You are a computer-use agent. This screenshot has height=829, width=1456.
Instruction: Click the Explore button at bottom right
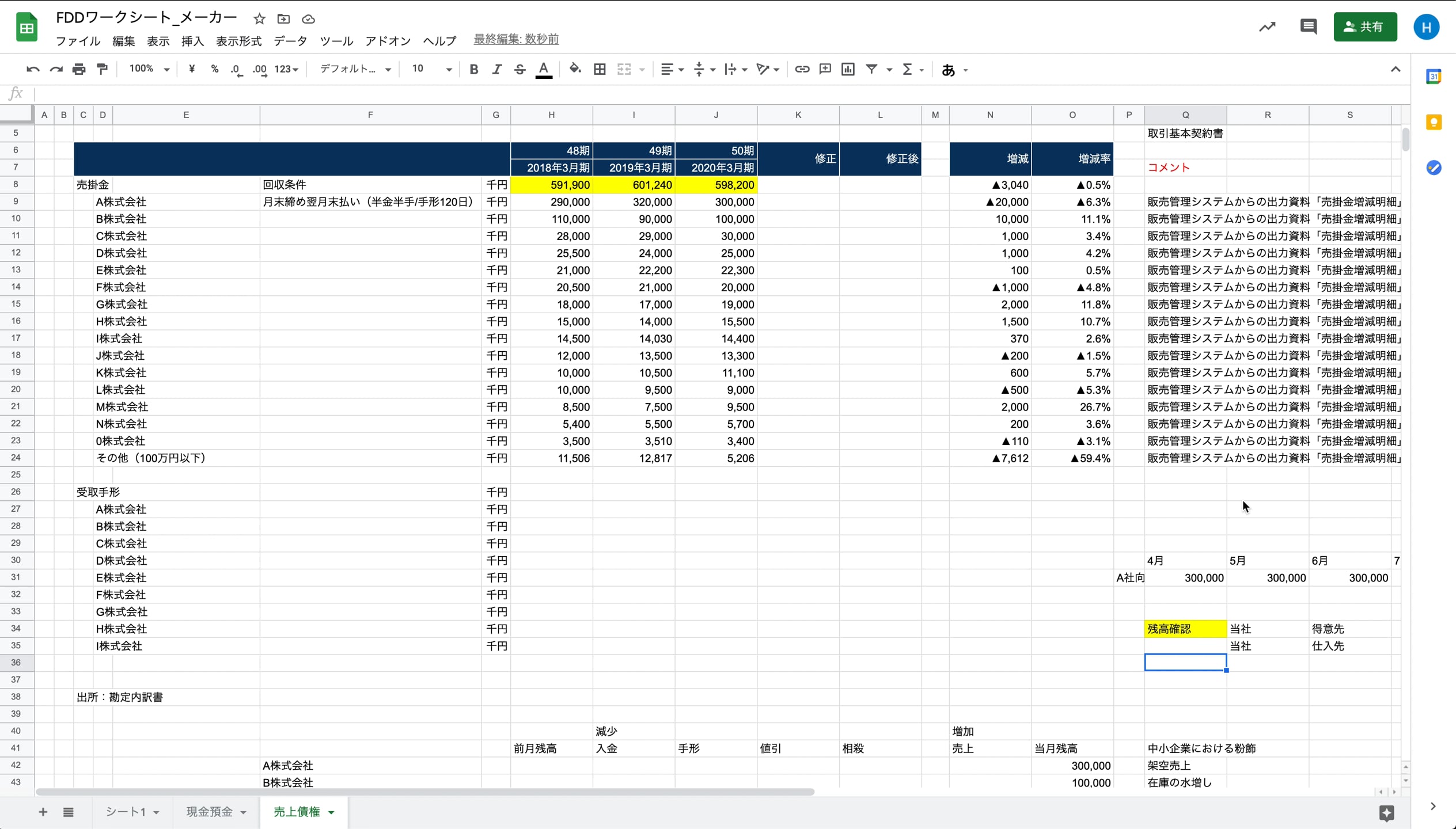click(x=1386, y=813)
